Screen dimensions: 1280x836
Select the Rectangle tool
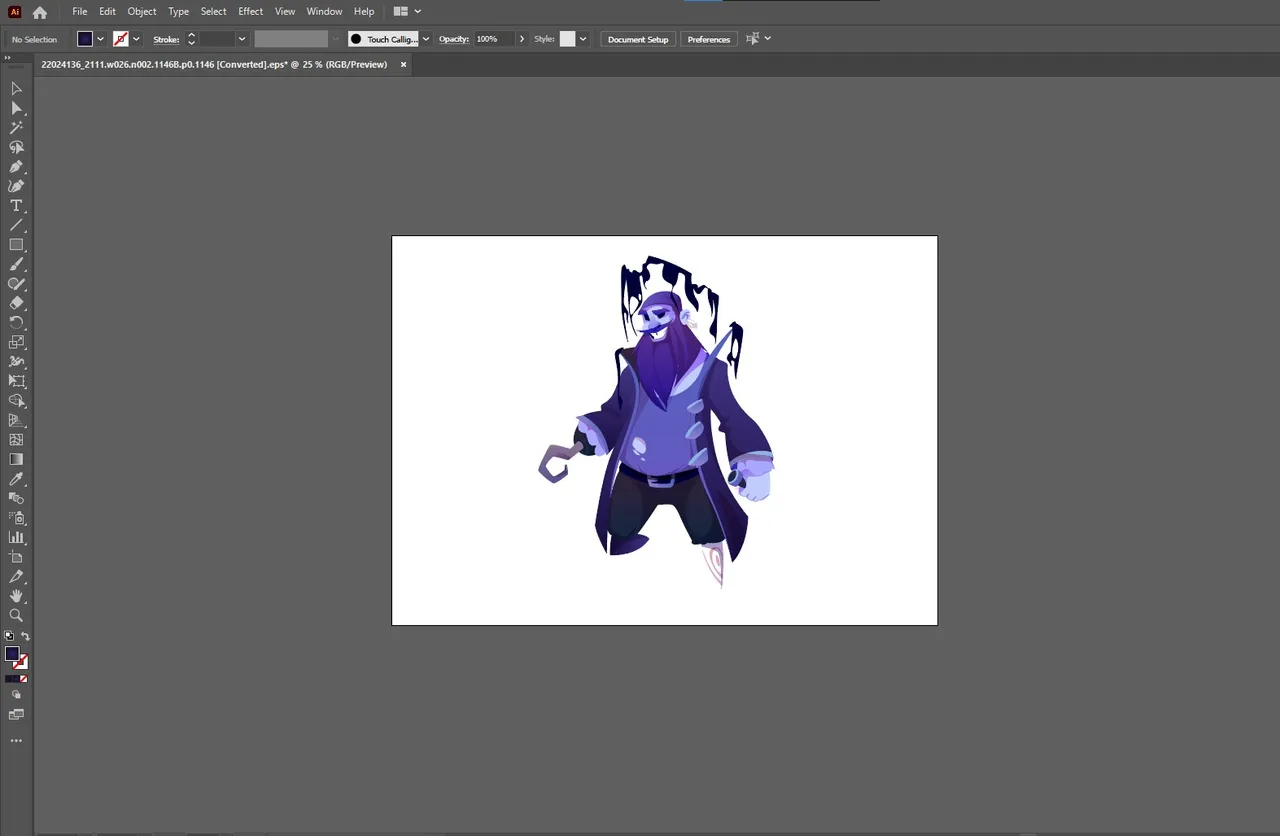tap(16, 244)
